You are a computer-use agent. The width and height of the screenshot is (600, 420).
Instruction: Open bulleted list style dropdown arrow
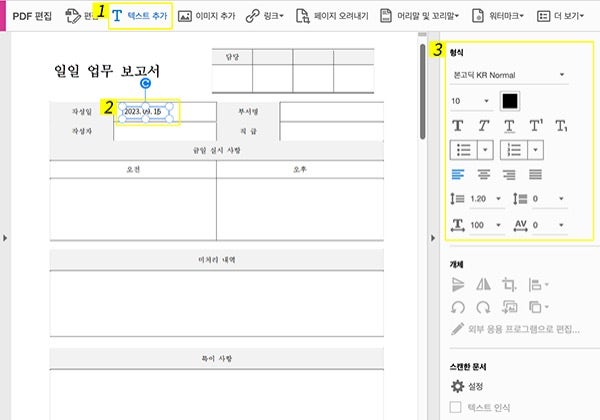(x=485, y=150)
